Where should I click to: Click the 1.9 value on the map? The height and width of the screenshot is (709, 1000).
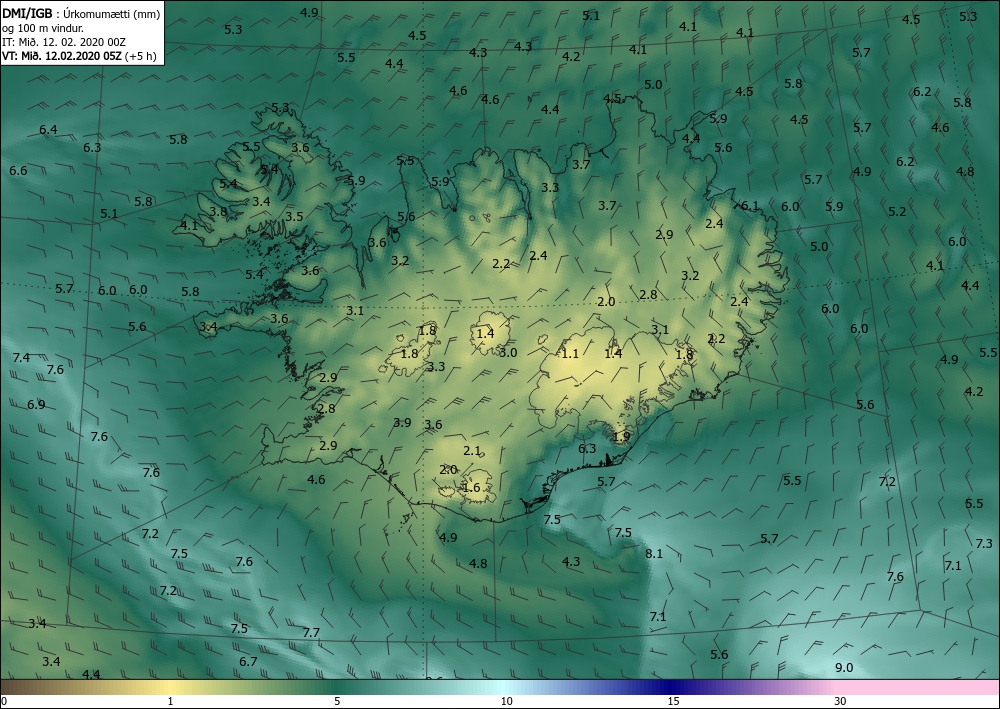tap(621, 437)
